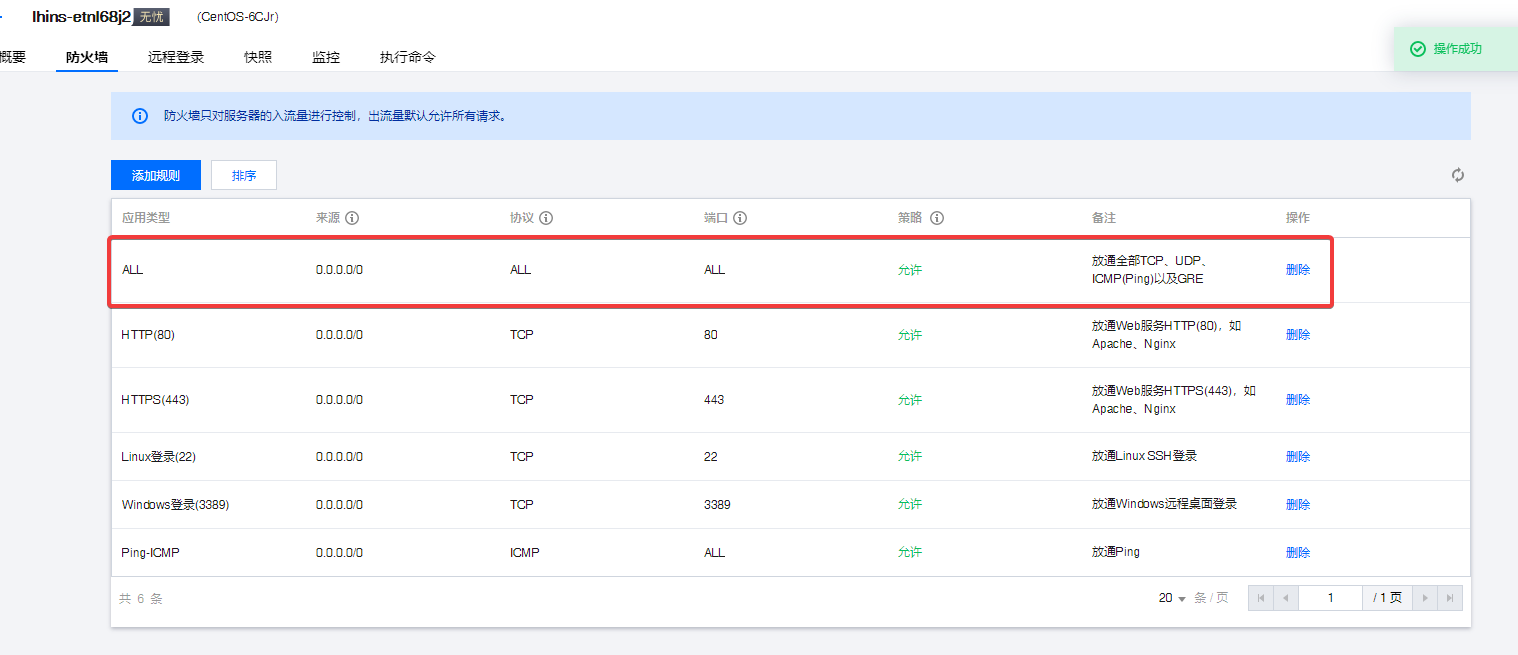
Task: Click the 无忧 badge beside instance name
Action: 151,17
